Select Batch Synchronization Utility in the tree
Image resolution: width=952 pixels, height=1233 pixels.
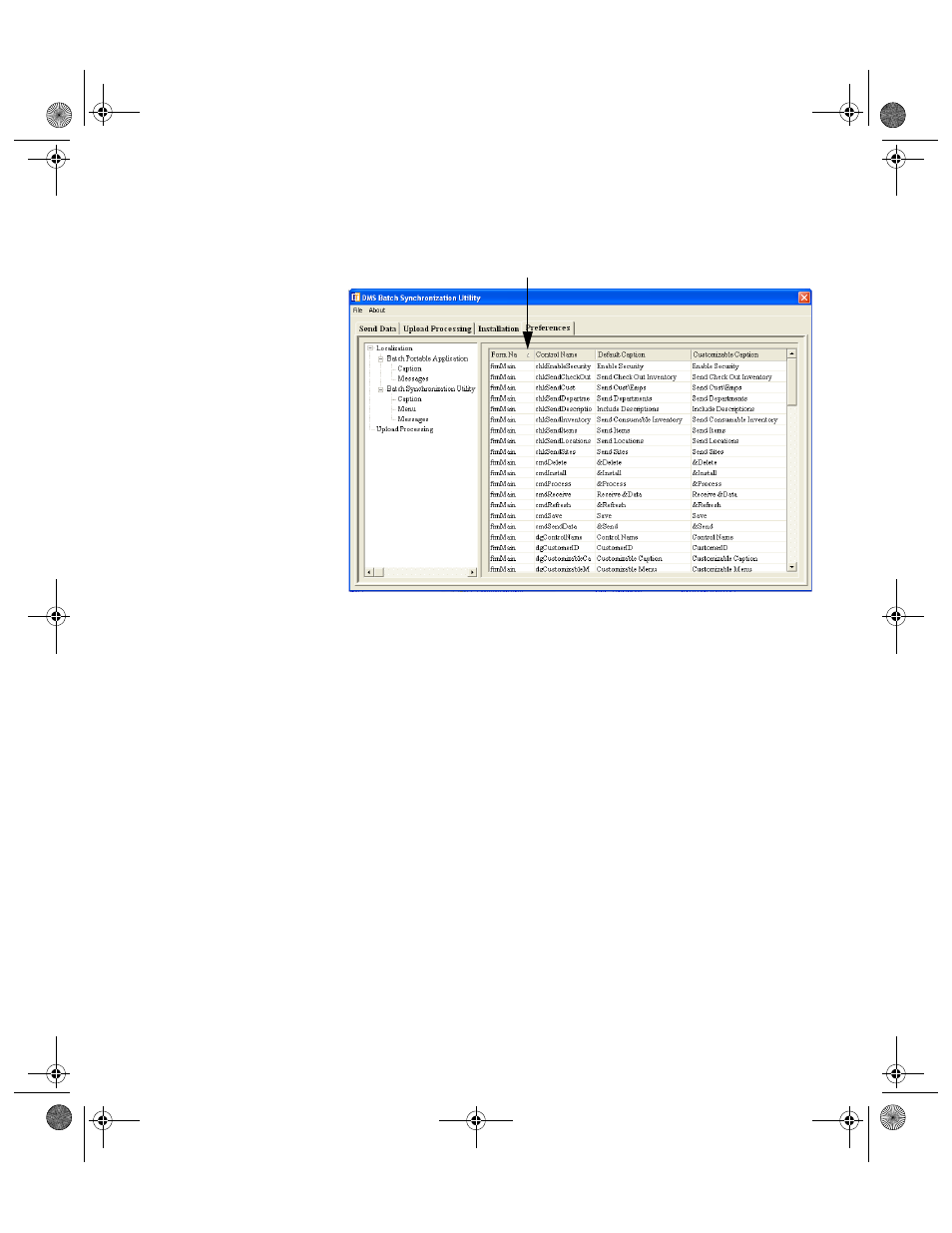431,389
